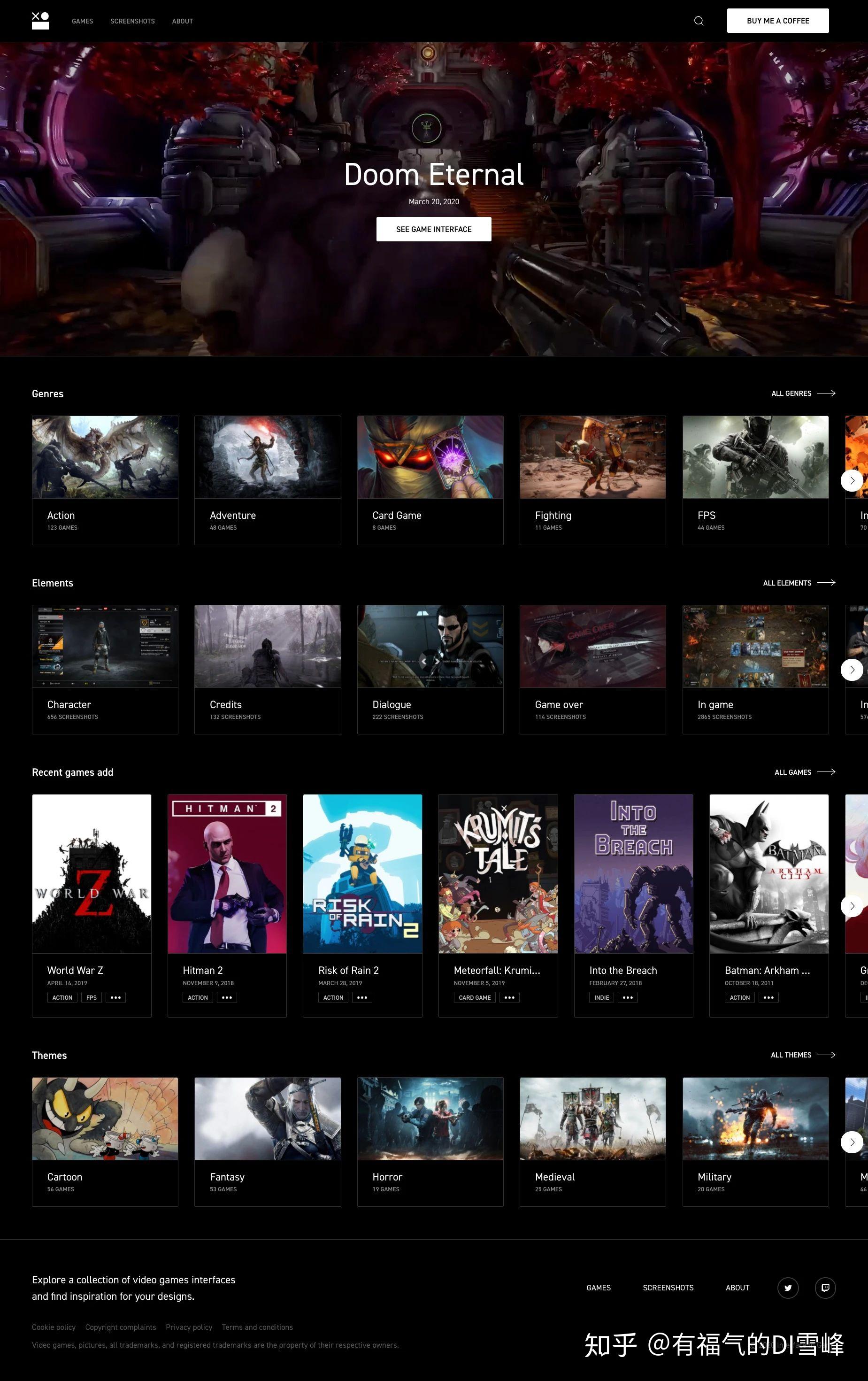This screenshot has width=868, height=1381.
Task: Open the Krumit's Tale cover art
Action: click(498, 873)
